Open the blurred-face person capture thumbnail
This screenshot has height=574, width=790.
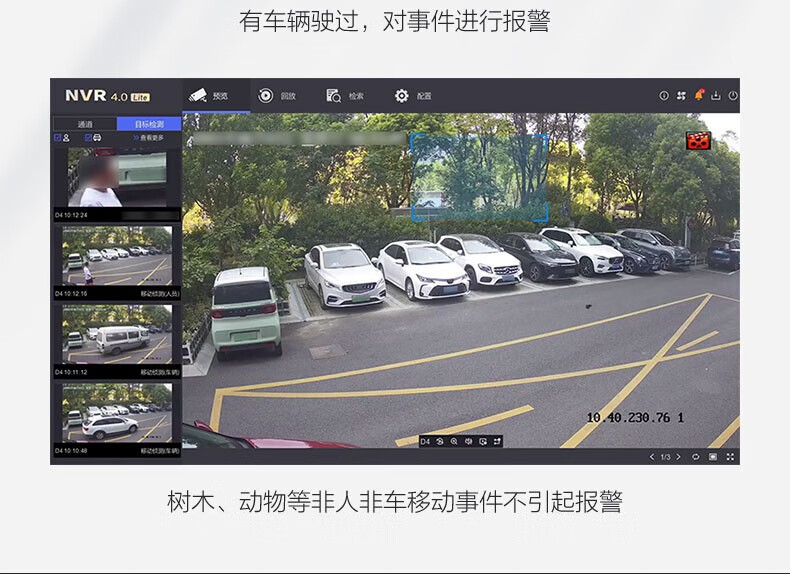pos(117,177)
